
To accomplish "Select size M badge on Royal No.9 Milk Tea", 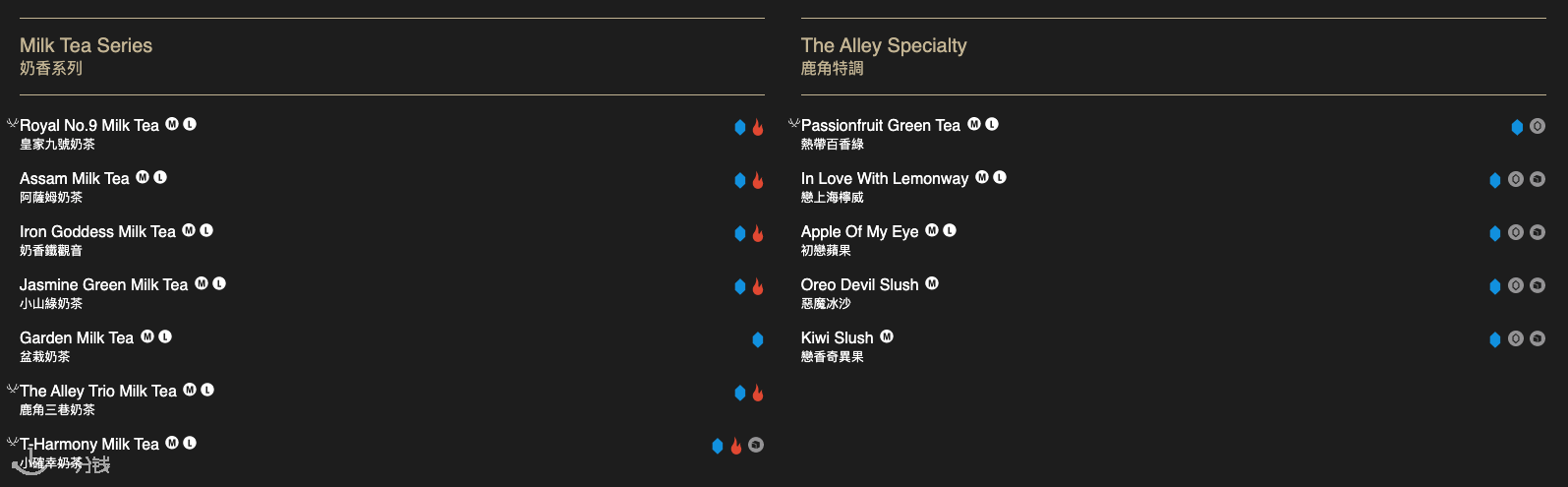I will (x=172, y=124).
